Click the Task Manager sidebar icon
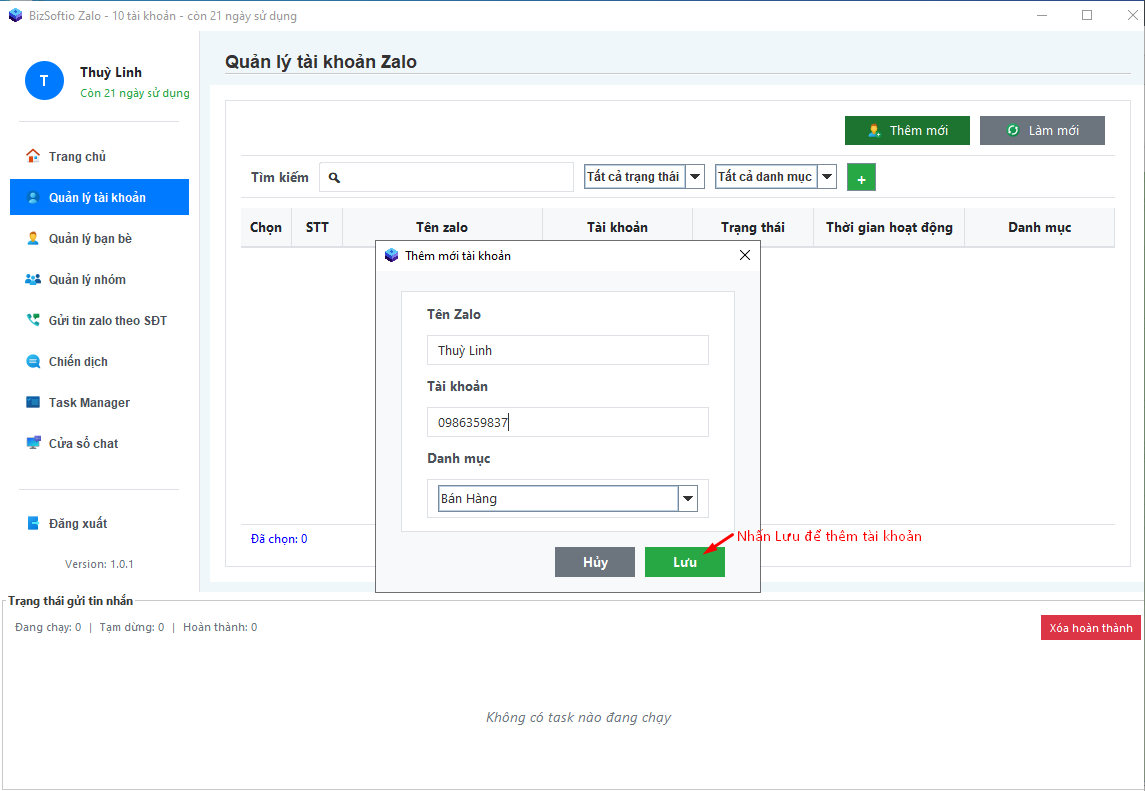This screenshot has width=1145, height=791. click(33, 402)
